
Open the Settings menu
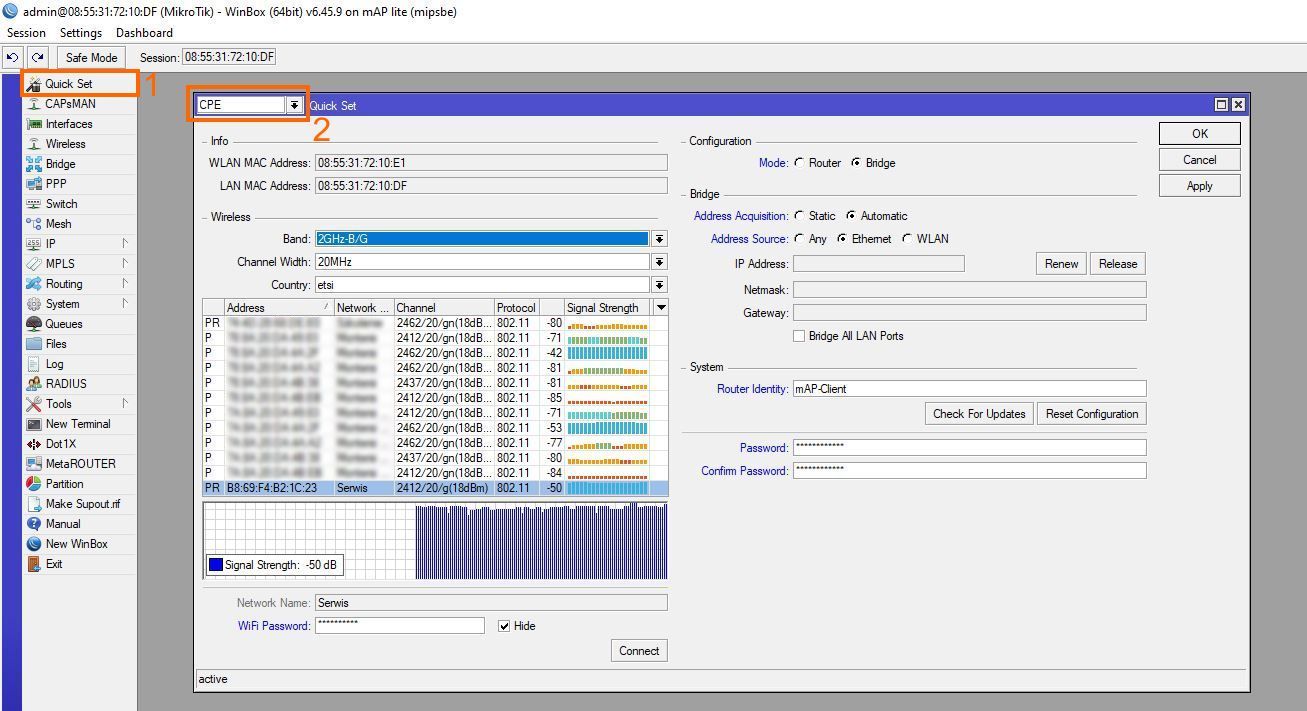(81, 33)
